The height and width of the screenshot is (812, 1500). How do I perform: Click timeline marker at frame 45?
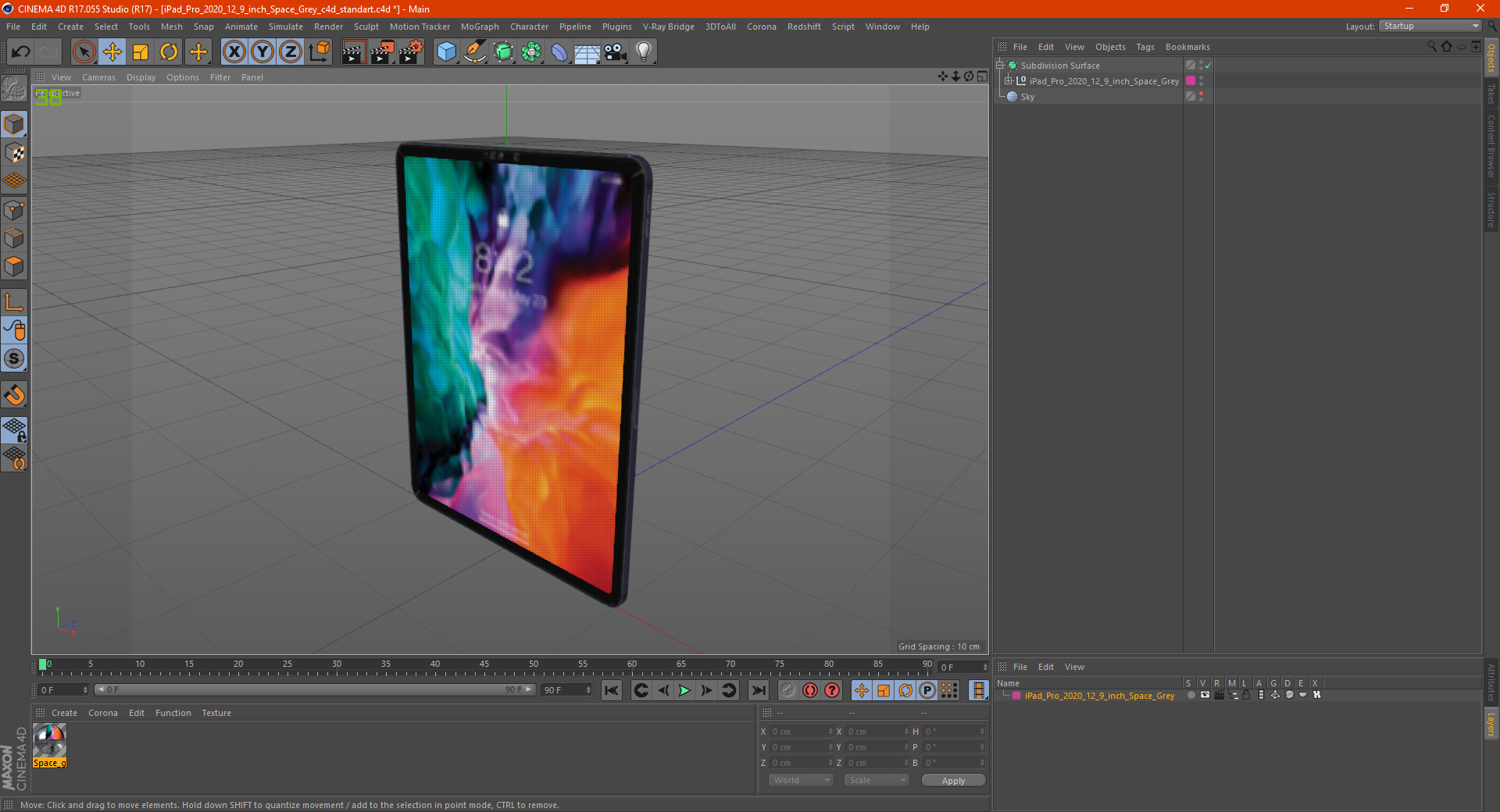(484, 664)
